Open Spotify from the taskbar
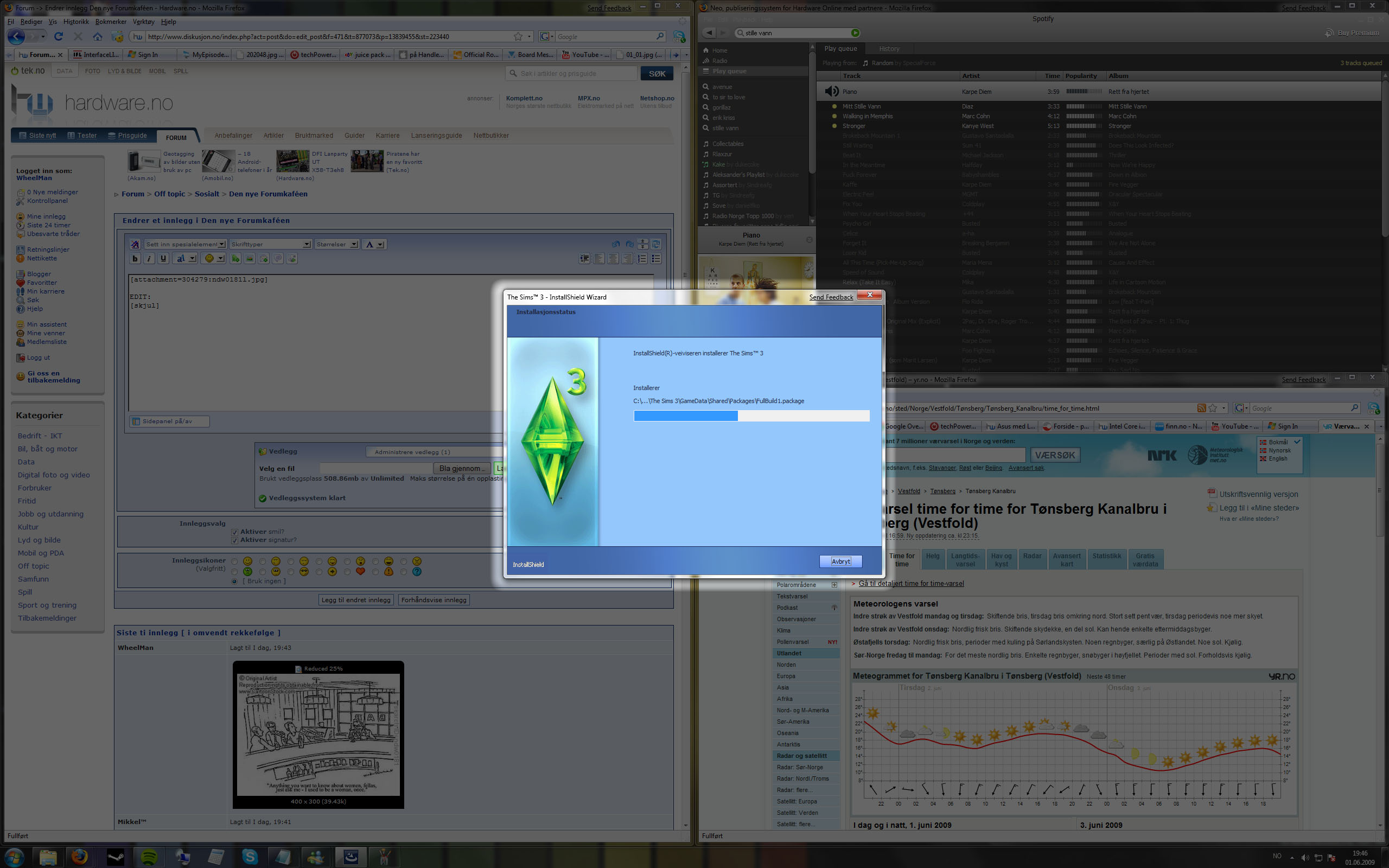Screen dimensions: 1389x868 [149, 857]
